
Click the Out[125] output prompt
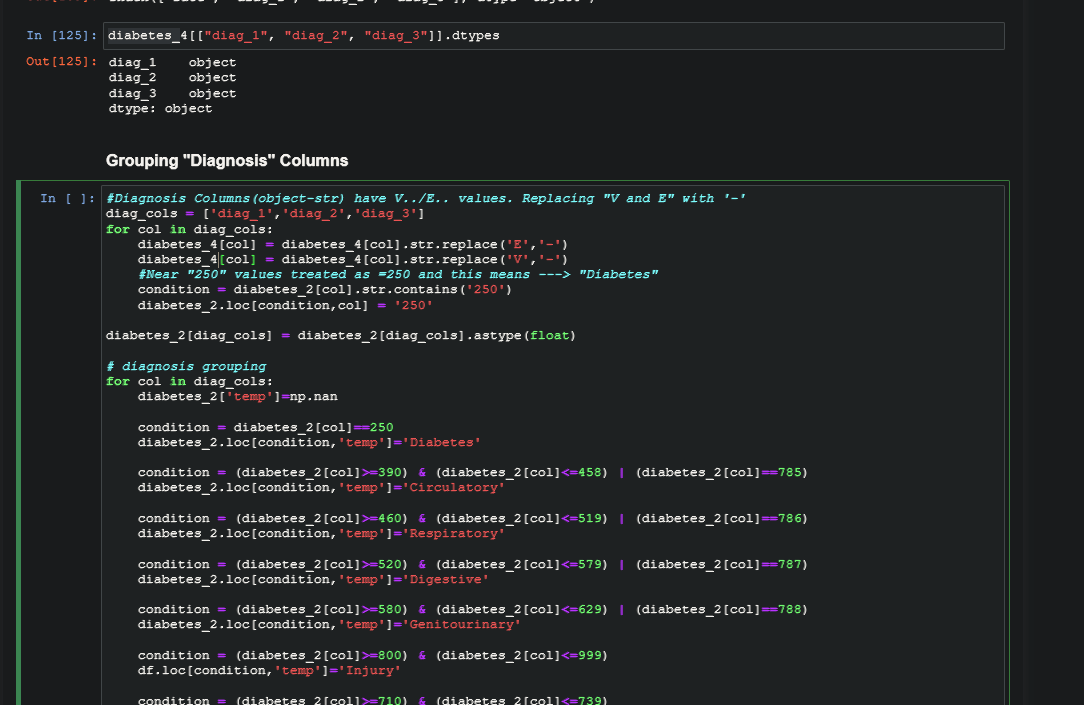pyautogui.click(x=62, y=62)
